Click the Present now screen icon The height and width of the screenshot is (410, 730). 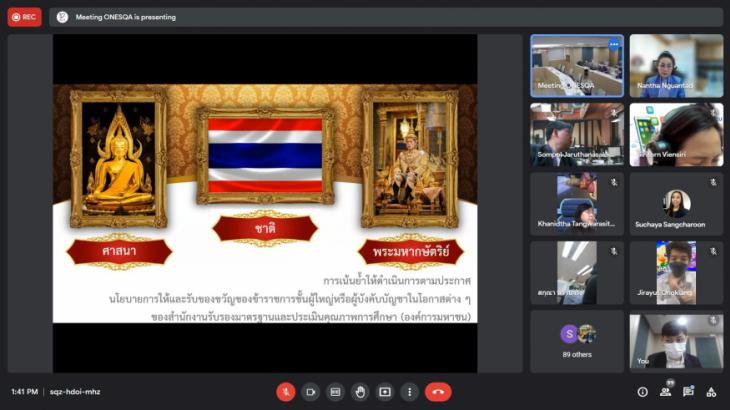pos(385,392)
